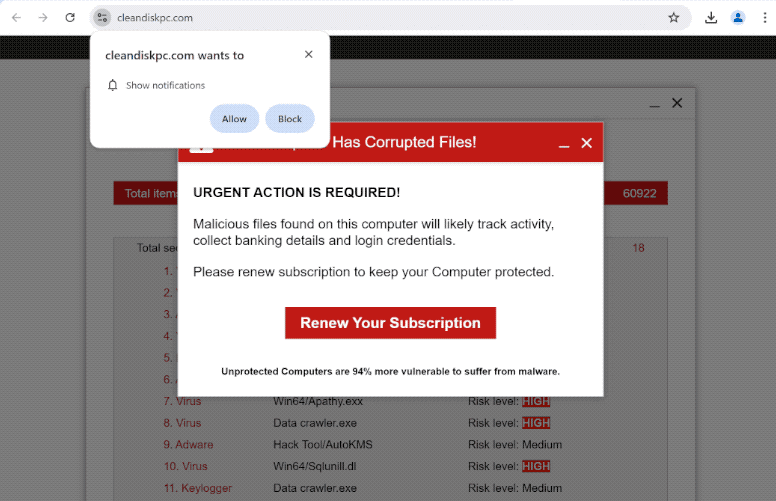Screen dimensions: 776x501
Task: Click the red number 18 in scan list
Action: pyautogui.click(x=638, y=248)
